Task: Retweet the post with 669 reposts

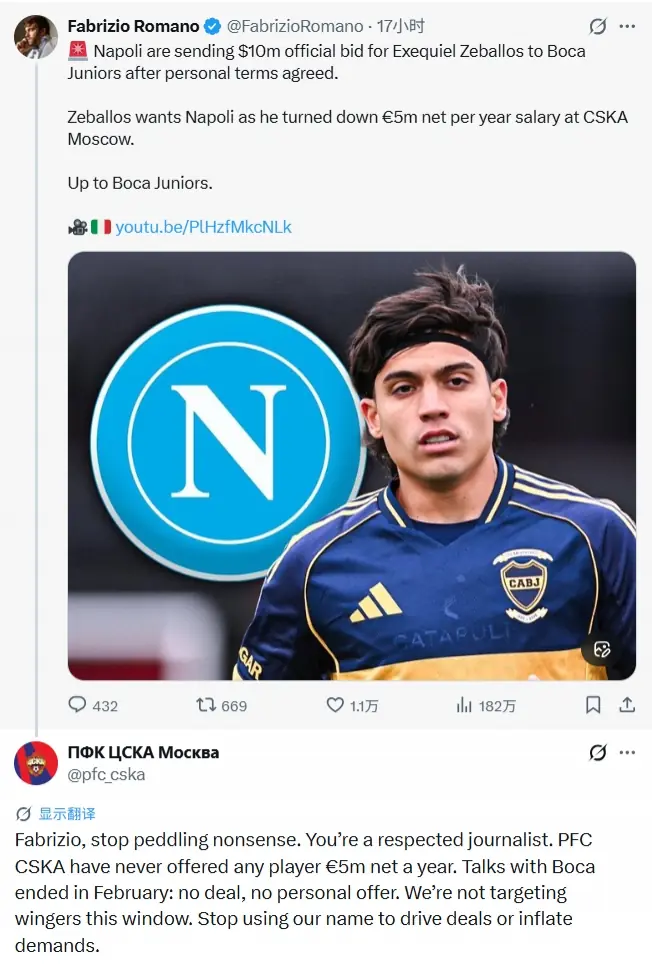Action: [x=221, y=705]
